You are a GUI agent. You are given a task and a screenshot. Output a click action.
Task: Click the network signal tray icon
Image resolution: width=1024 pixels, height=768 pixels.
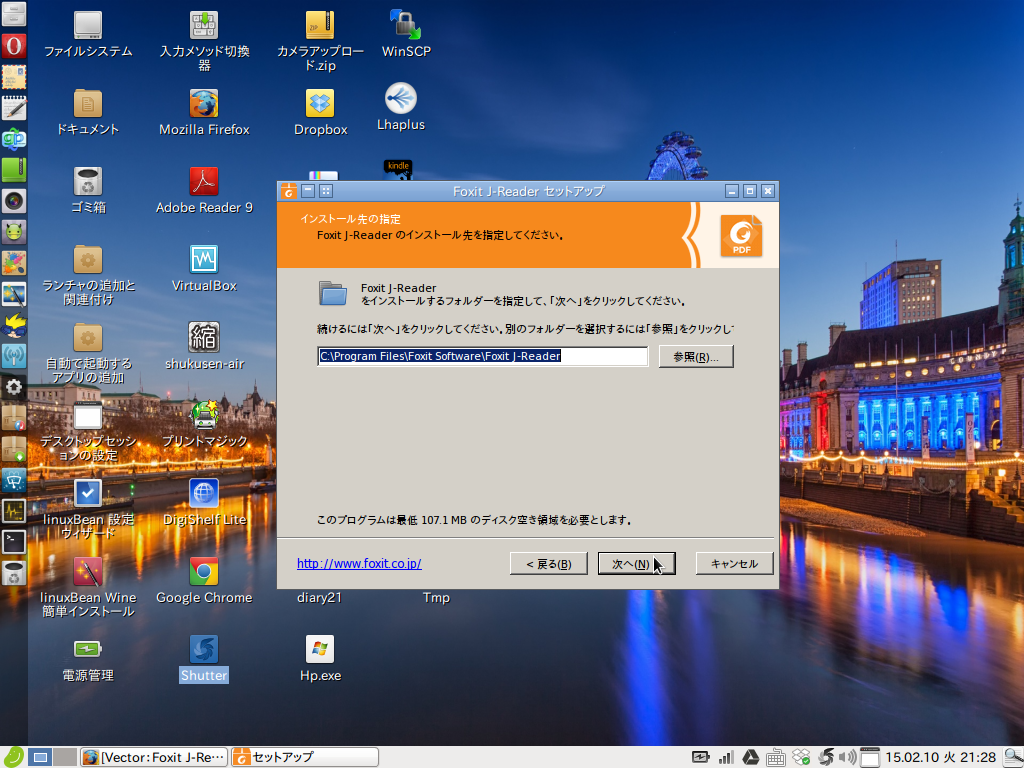726,758
